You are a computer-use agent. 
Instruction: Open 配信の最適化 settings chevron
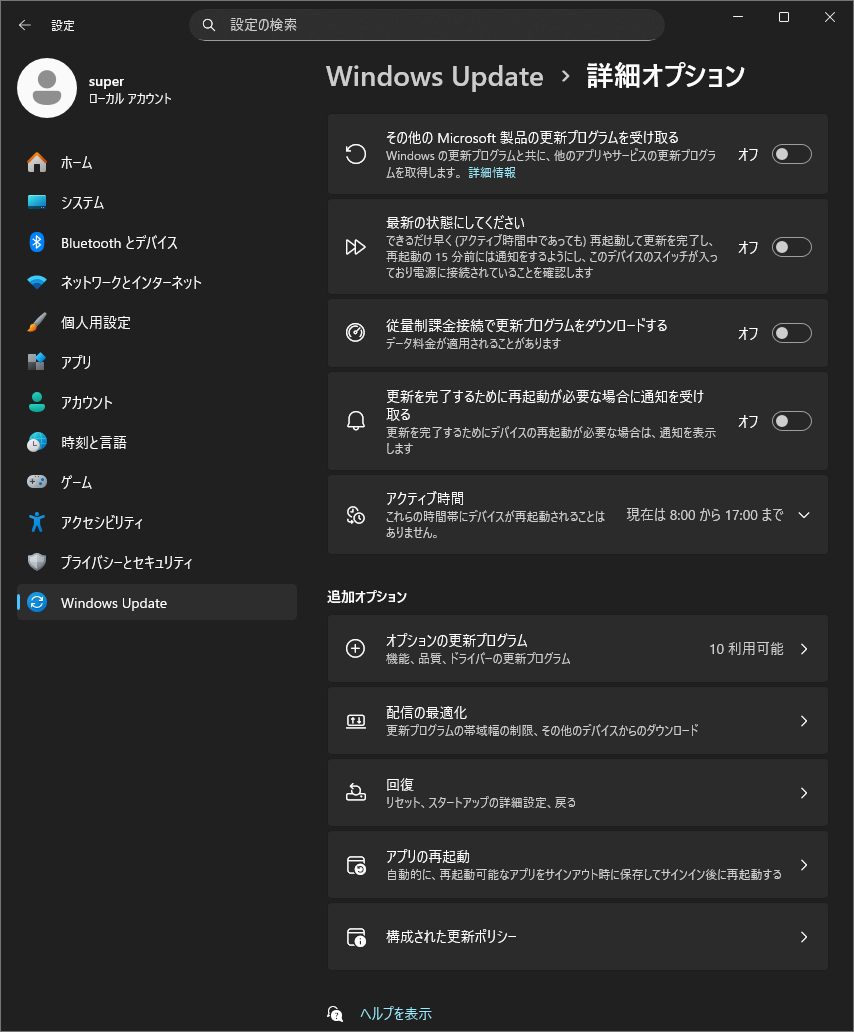[804, 721]
